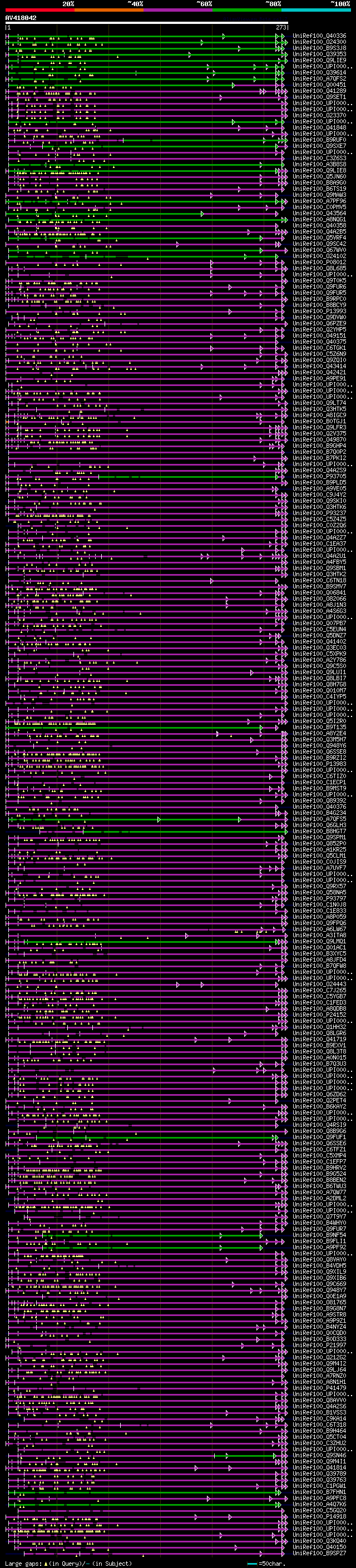Select the UniRef100_Q9RX57 label
The image size is (356, 1568).
point(319,886)
